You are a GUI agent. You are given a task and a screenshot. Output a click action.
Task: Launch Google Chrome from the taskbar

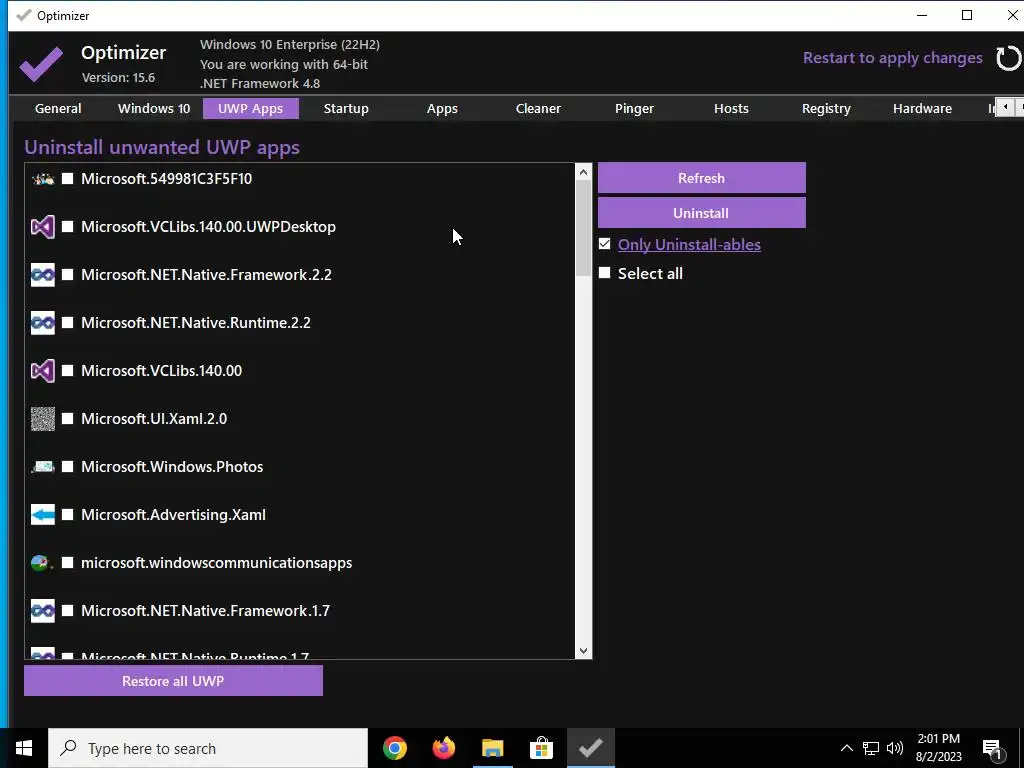[x=395, y=748]
